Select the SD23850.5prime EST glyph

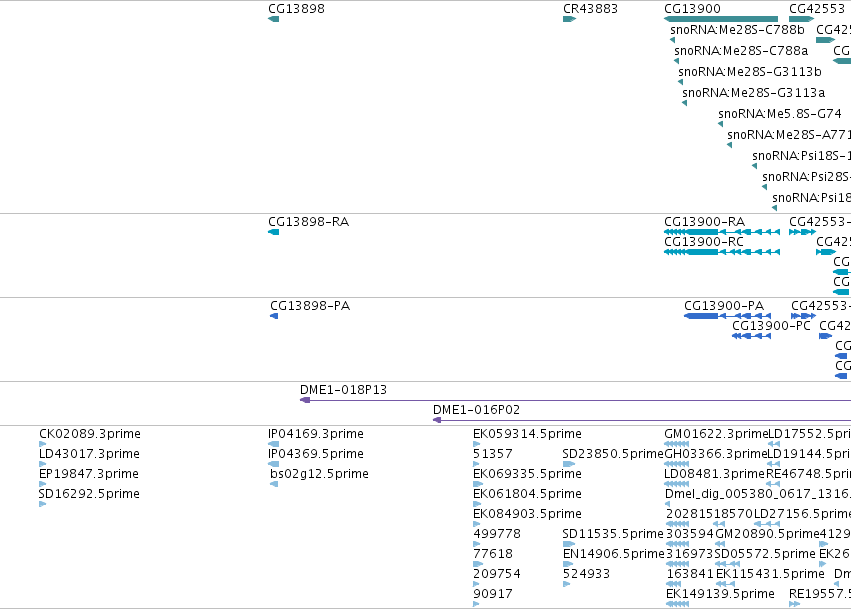click(569, 464)
